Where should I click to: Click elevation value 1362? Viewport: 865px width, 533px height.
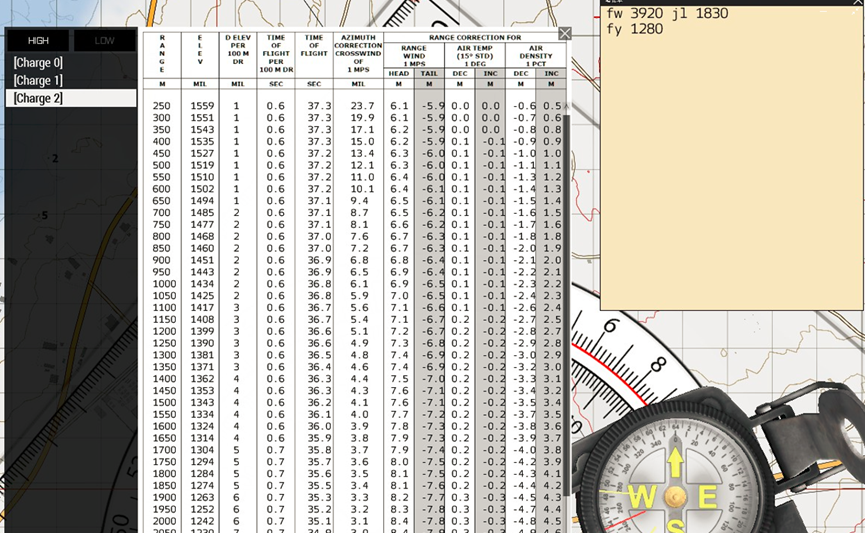(x=202, y=379)
